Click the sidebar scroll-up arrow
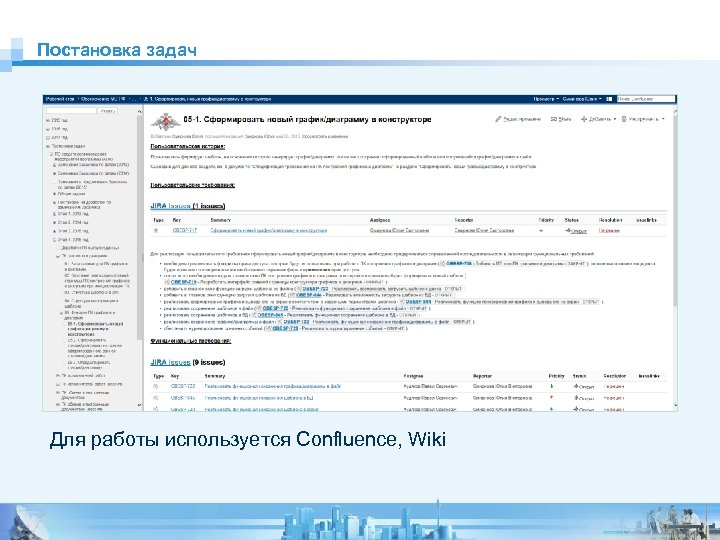 [140, 111]
